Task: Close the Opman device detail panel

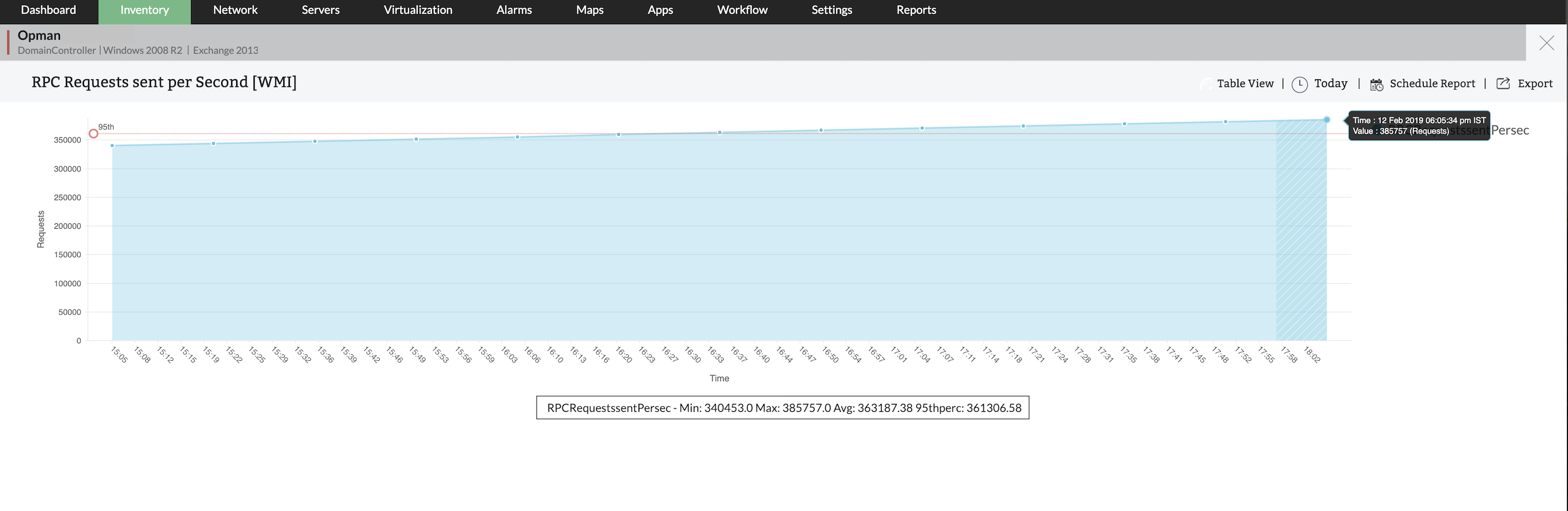Action: tap(1547, 42)
